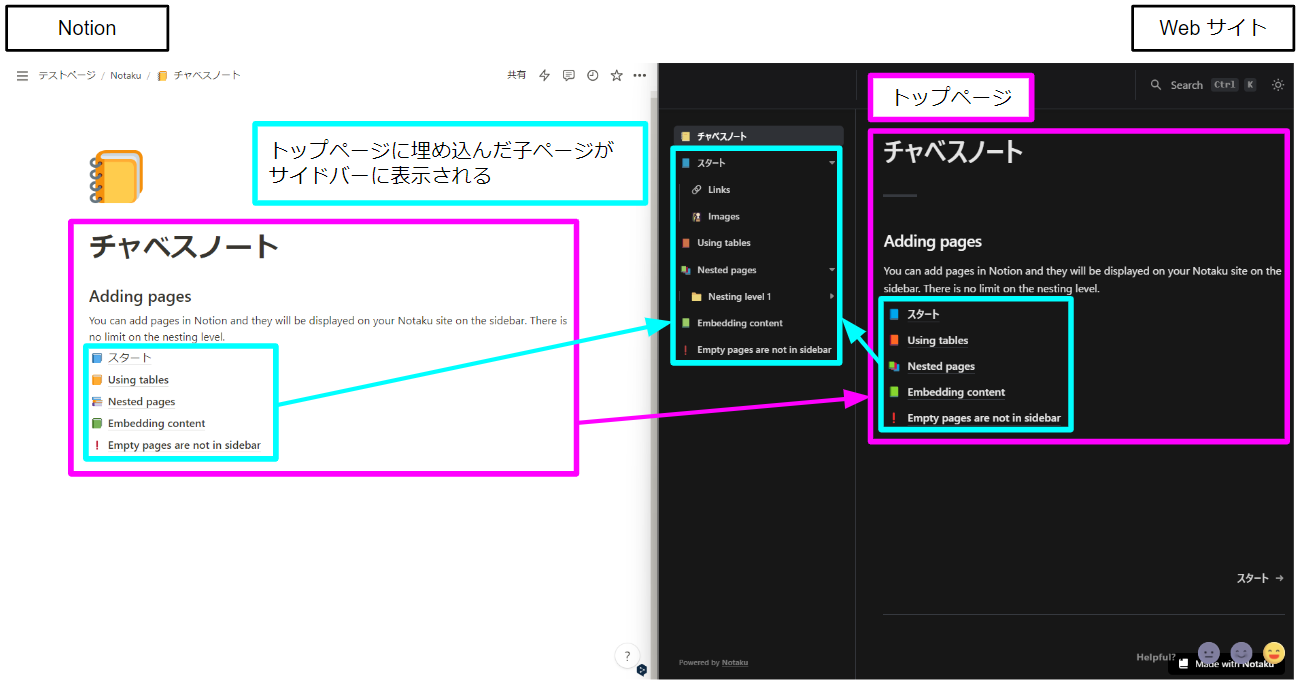Select チャベスノート at top of website sidebar

point(759,136)
